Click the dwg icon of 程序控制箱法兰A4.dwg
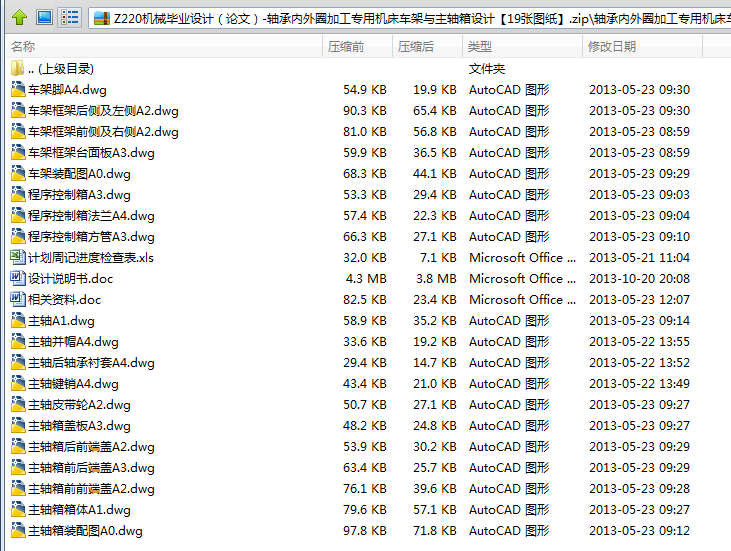This screenshot has height=551, width=731. coord(18,215)
